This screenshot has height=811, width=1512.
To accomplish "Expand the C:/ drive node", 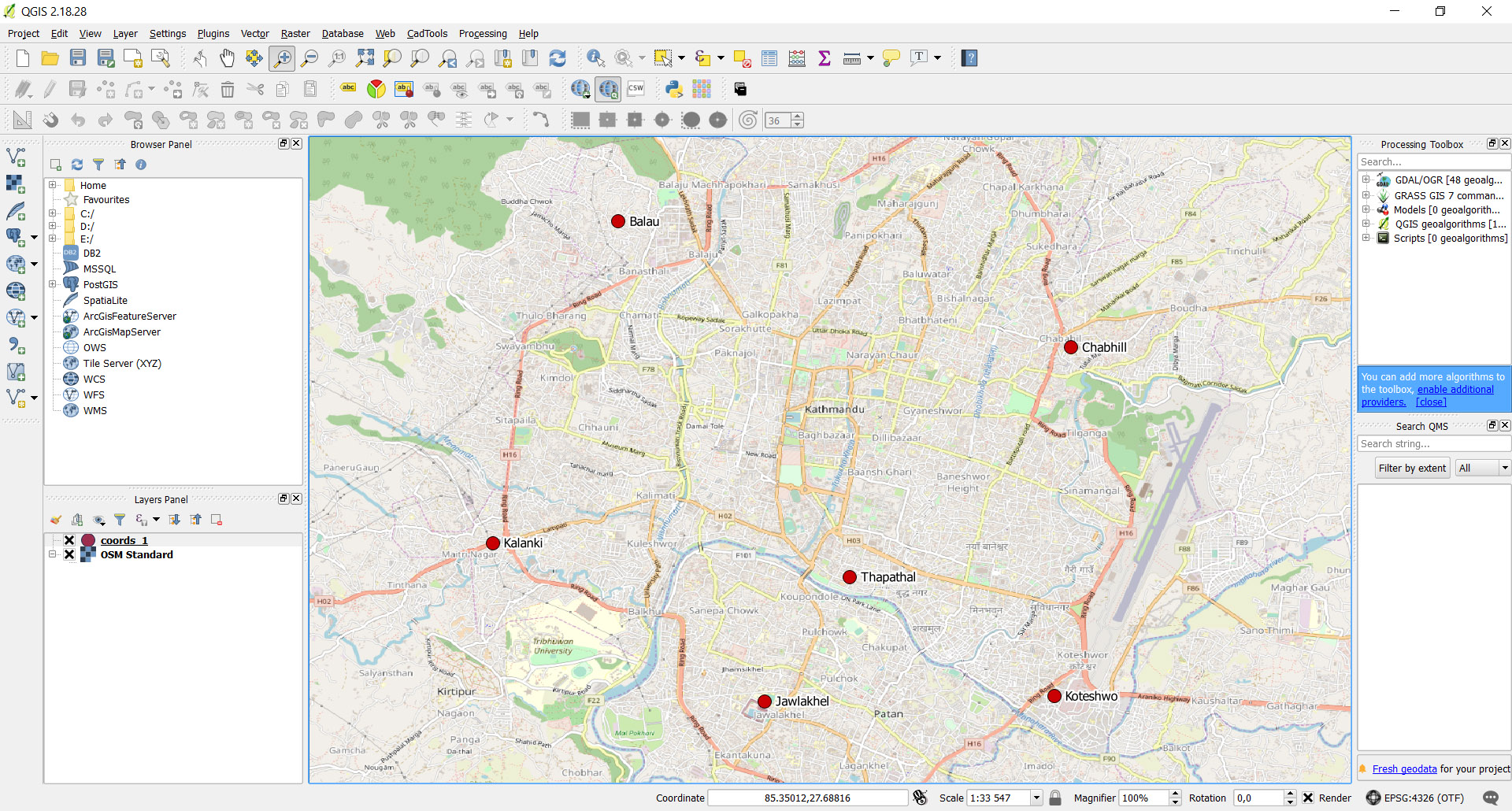I will (53, 213).
